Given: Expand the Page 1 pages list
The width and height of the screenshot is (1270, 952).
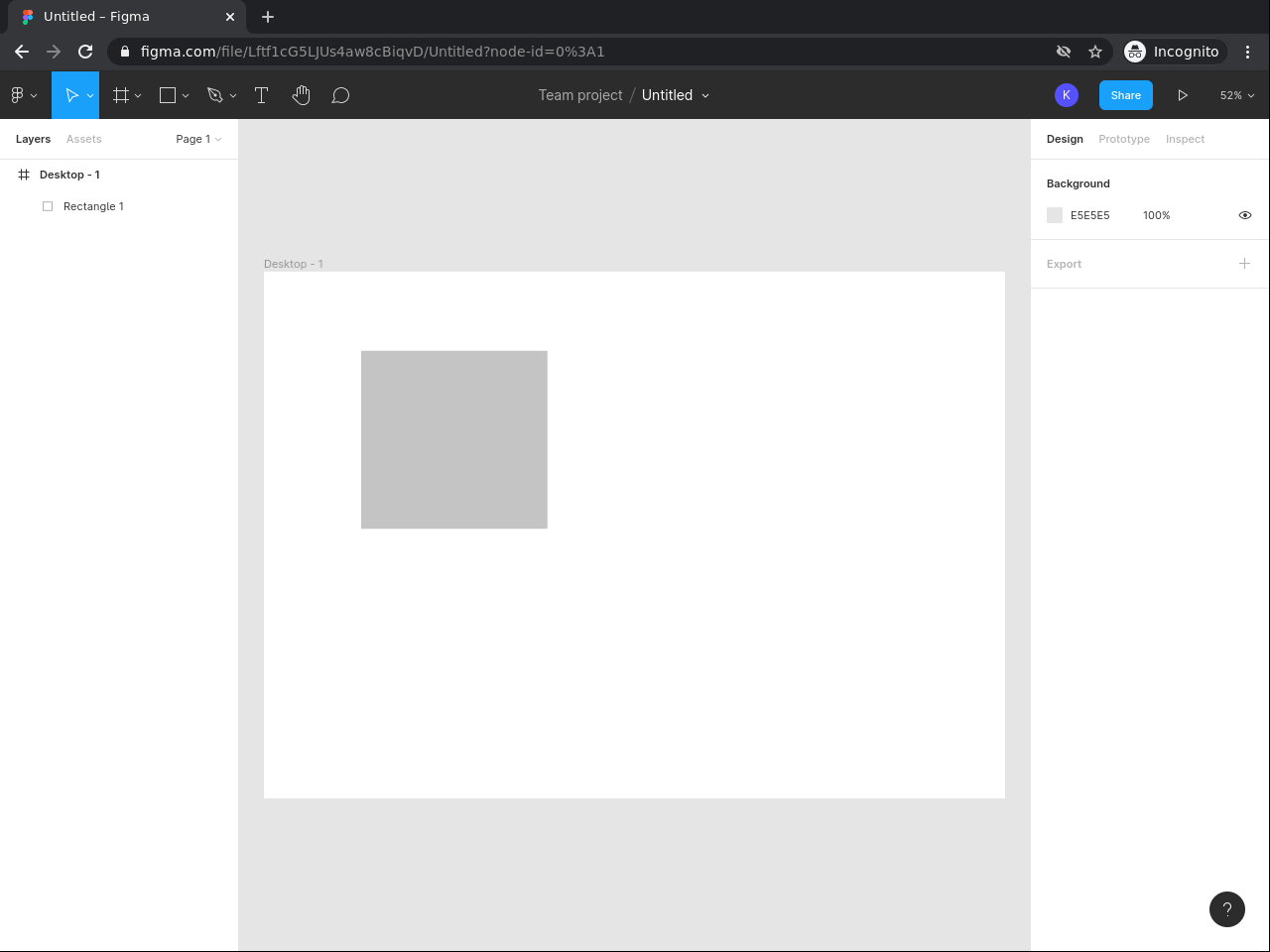Looking at the screenshot, I should 198,139.
